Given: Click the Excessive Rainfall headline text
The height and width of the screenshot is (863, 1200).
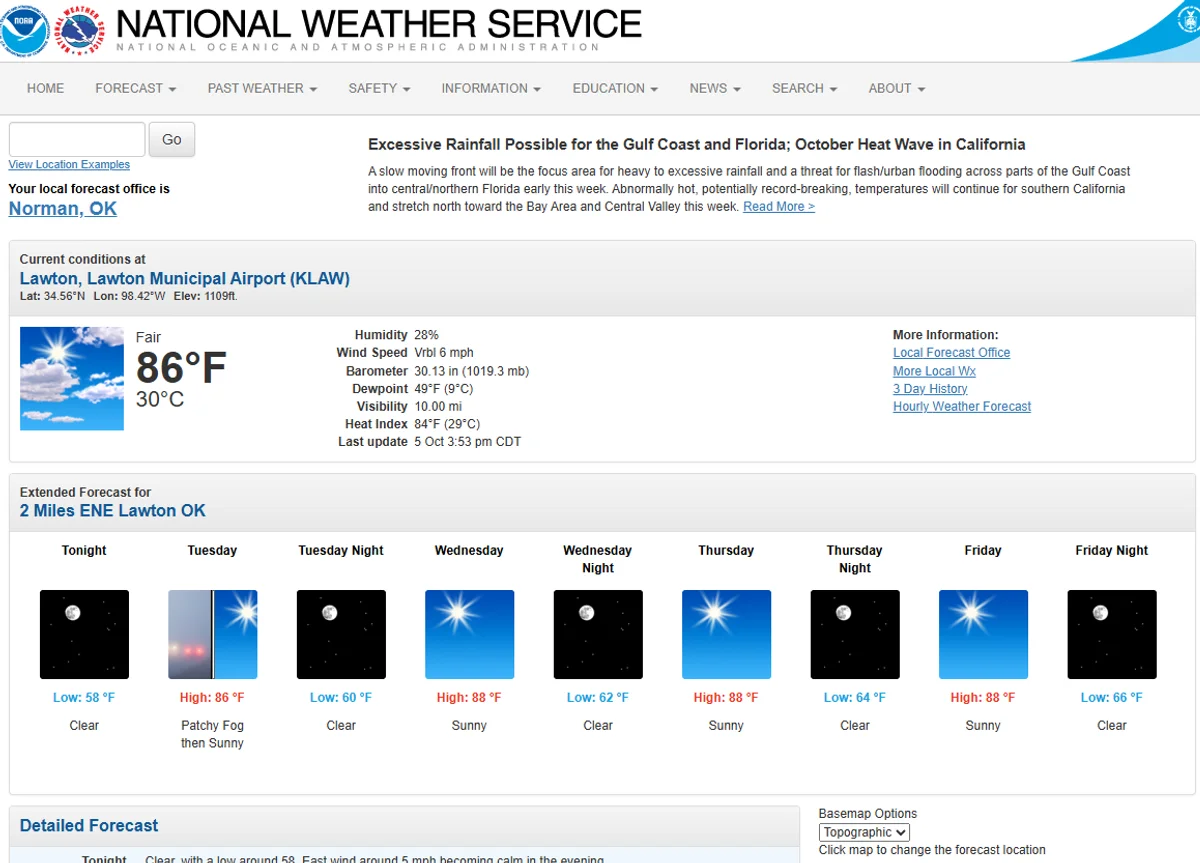Looking at the screenshot, I should coord(697,145).
